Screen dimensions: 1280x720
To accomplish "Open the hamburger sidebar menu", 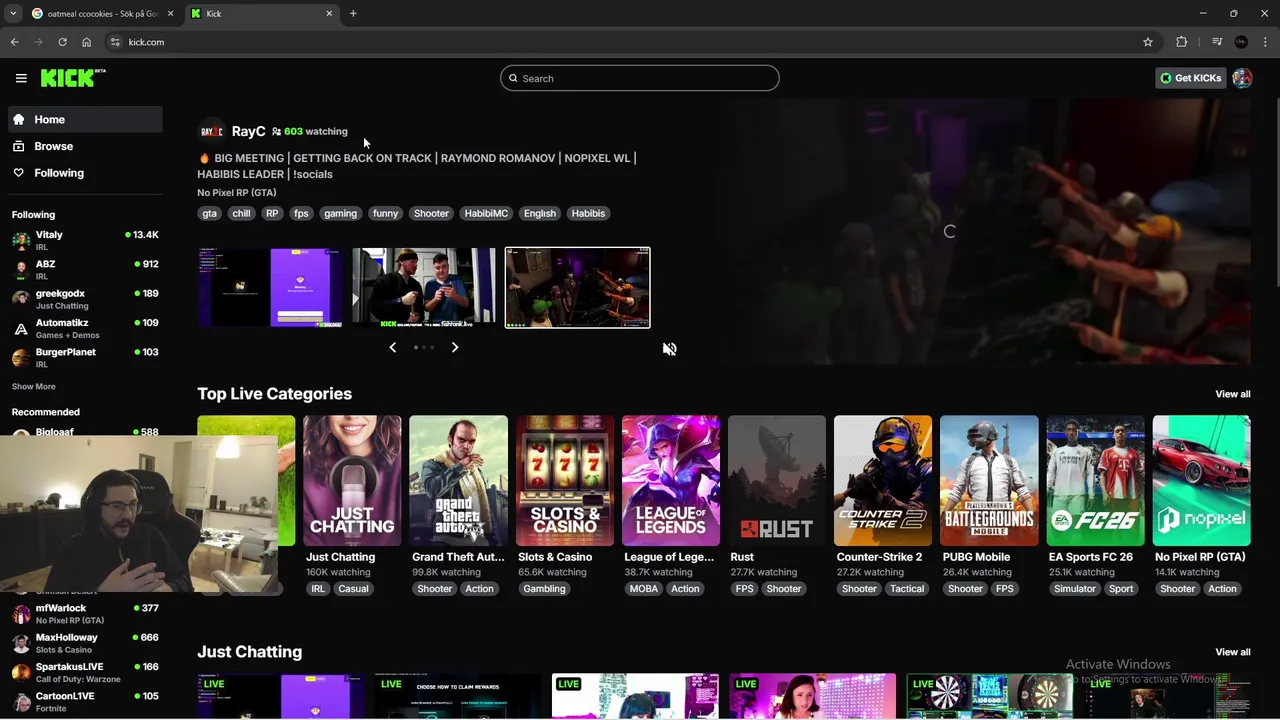I will (x=21, y=78).
